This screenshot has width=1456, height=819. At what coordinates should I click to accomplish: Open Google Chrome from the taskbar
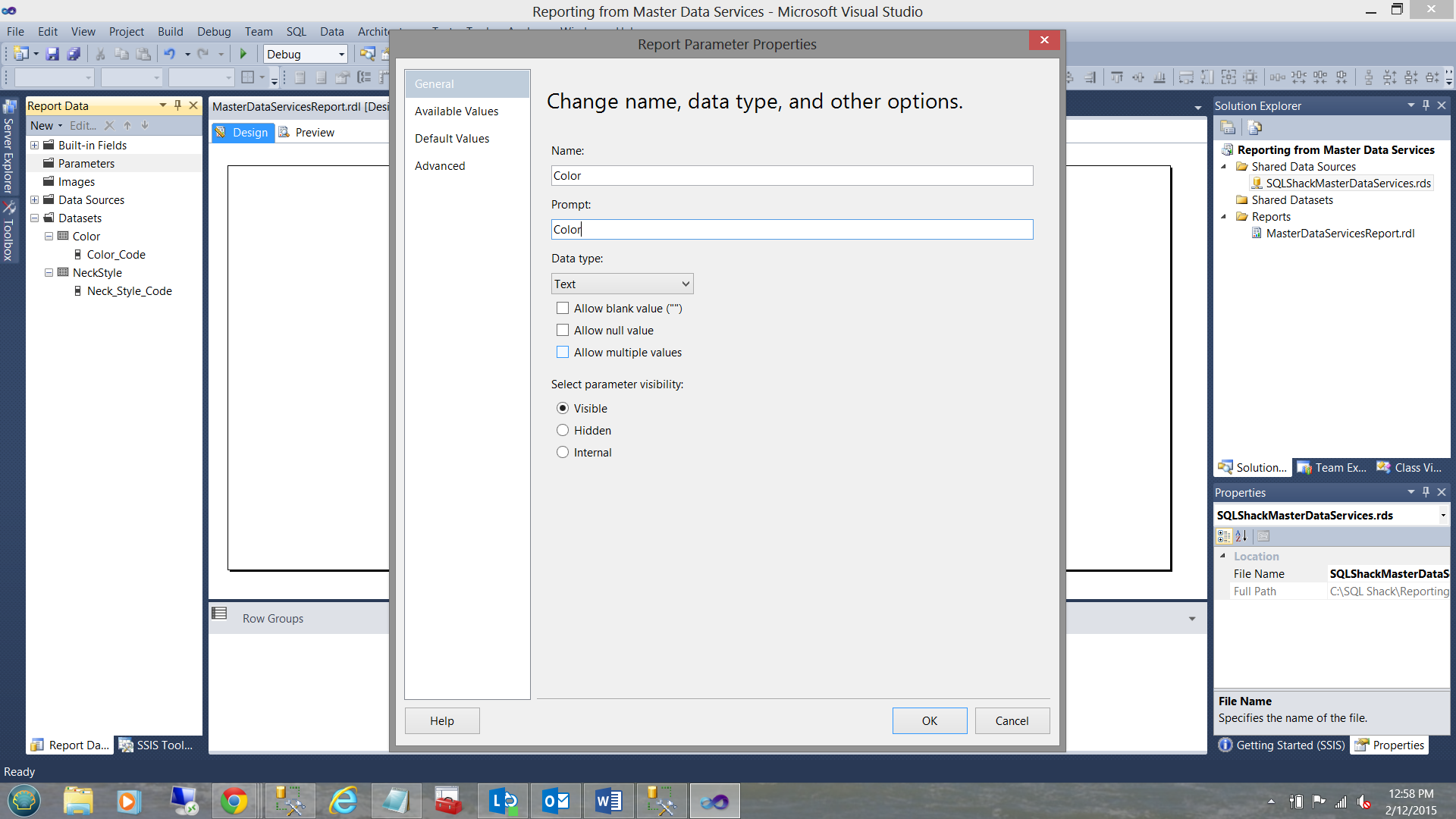[x=234, y=801]
